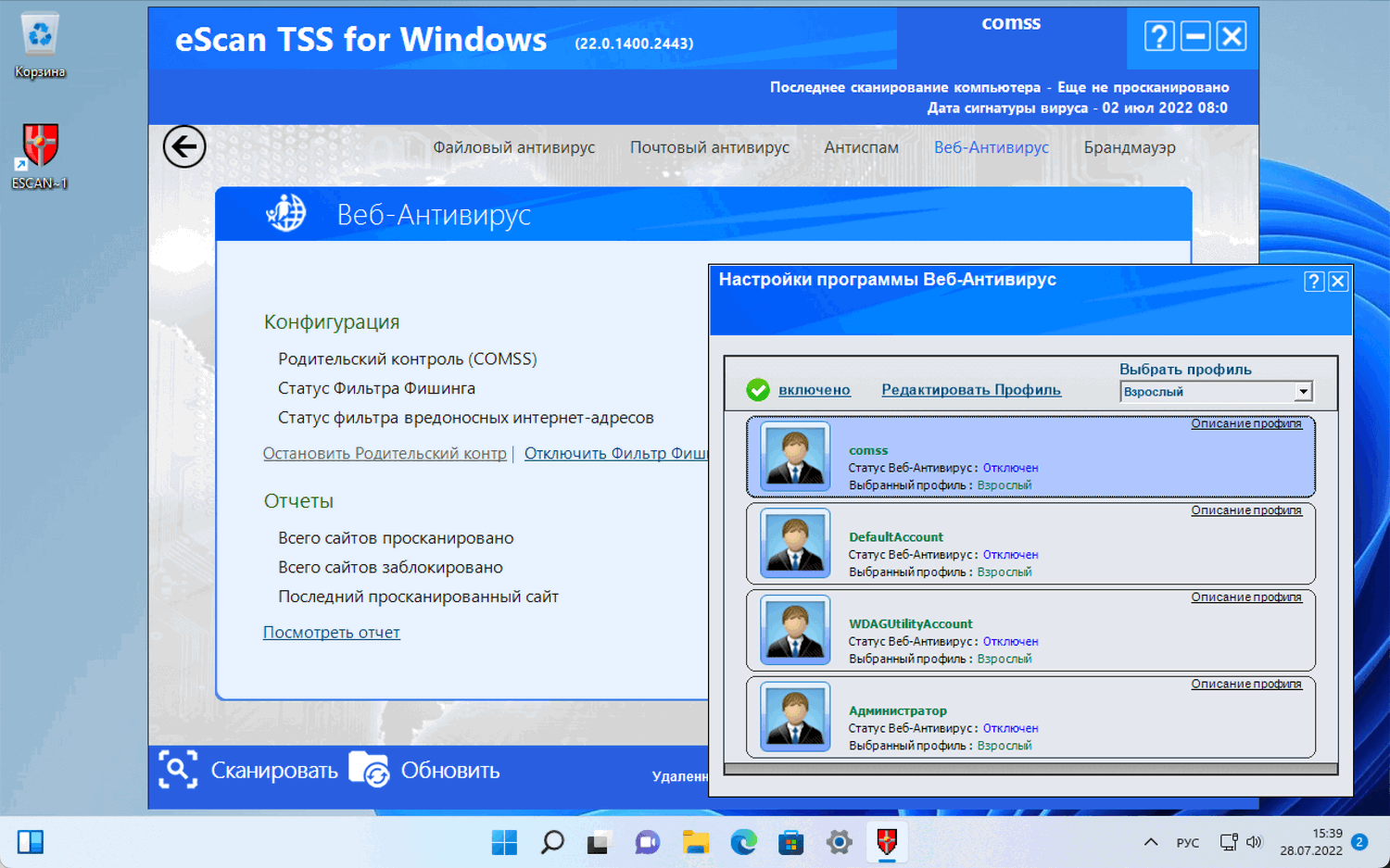
Task: Click the eScan shield taskbar icon
Action: pos(887,842)
